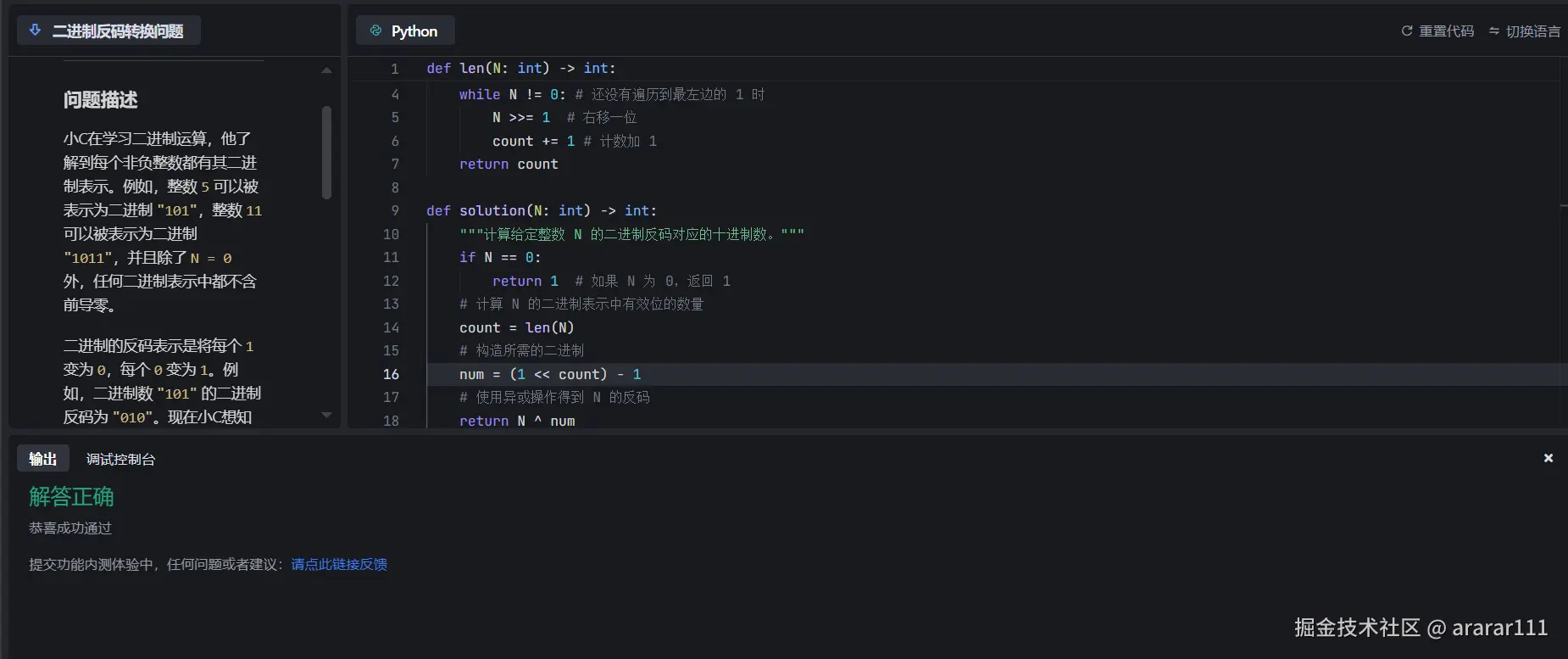Place cursor on 'return count' line
This screenshot has width=1568, height=659.
[x=509, y=164]
